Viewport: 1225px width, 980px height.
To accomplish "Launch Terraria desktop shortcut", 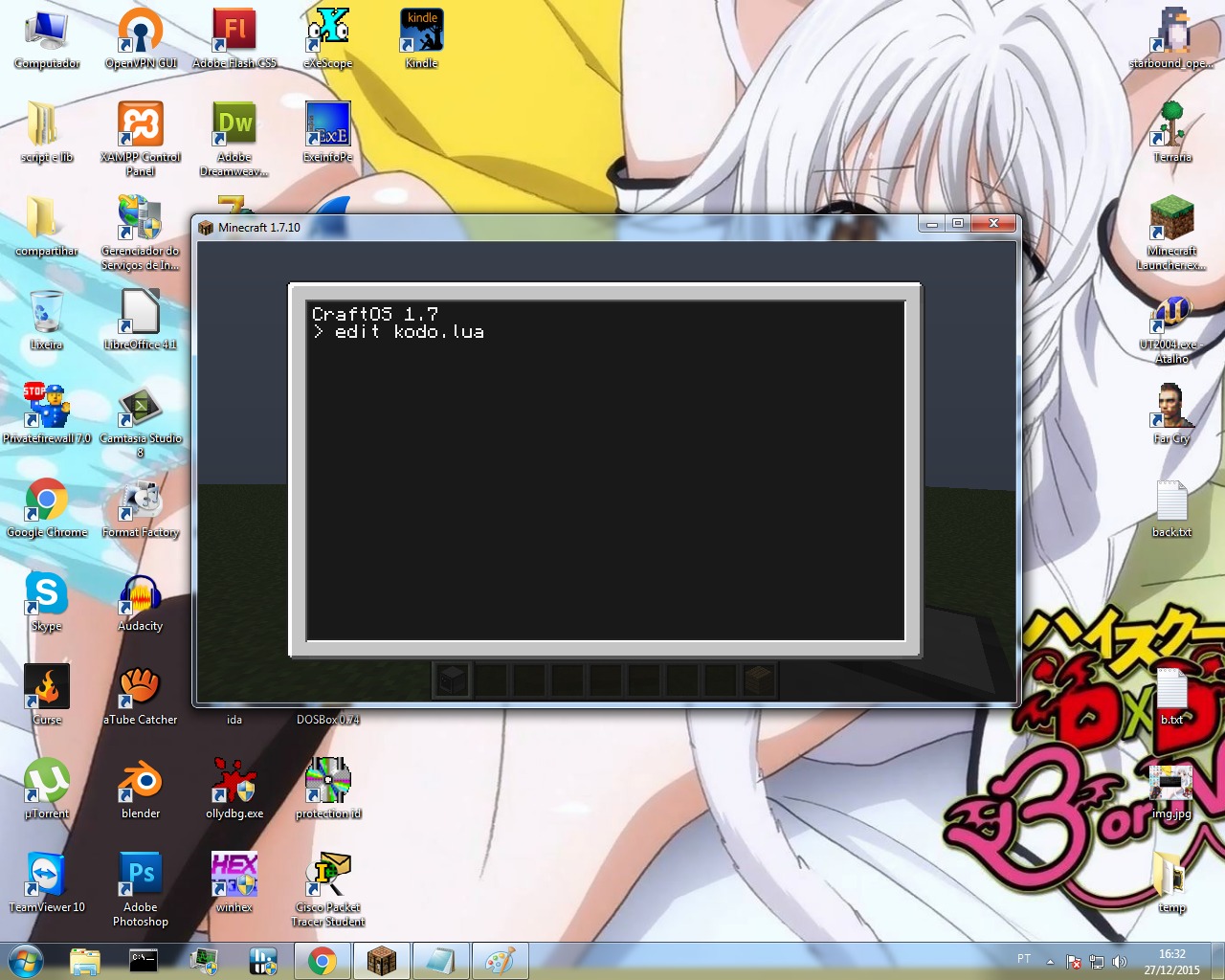I will tap(1171, 132).
